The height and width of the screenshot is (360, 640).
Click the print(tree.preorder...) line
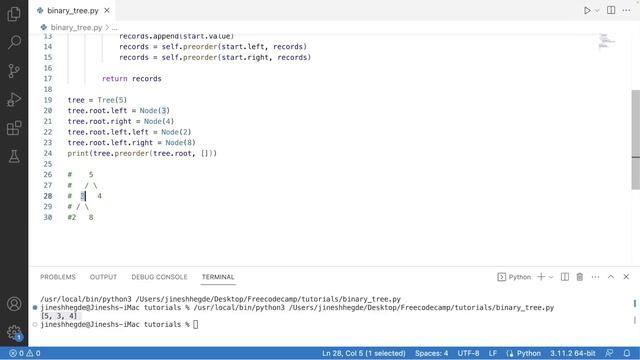(x=142, y=153)
